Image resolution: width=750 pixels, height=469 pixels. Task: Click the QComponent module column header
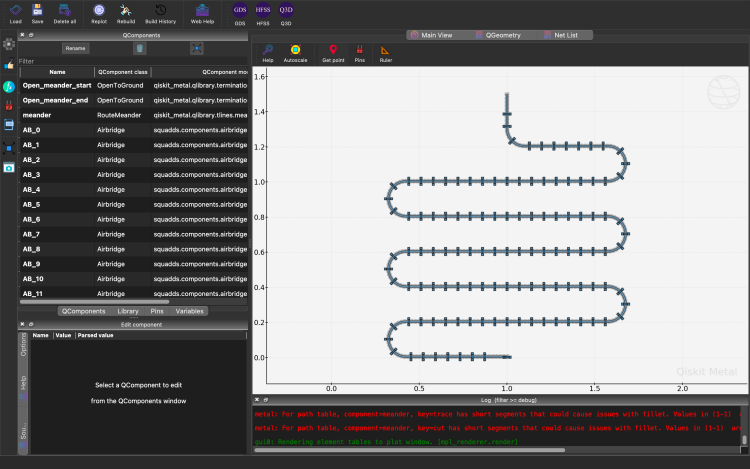pyautogui.click(x=200, y=72)
